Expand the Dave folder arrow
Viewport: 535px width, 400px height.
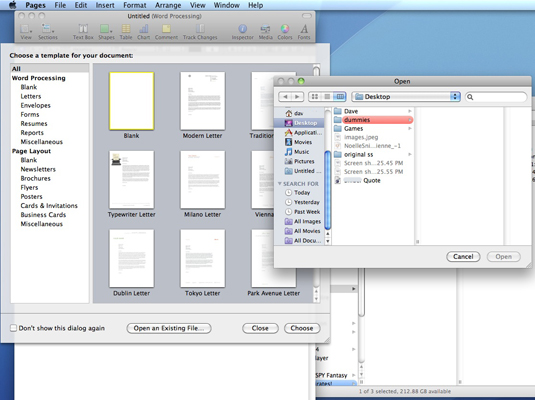409,111
